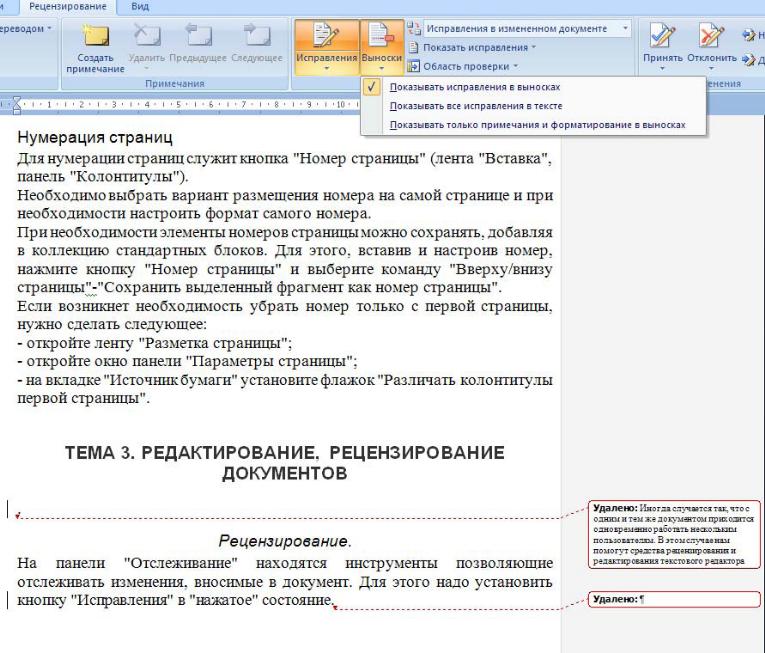Open the Показать исправления dropdown
The width and height of the screenshot is (765, 653).
(480, 47)
